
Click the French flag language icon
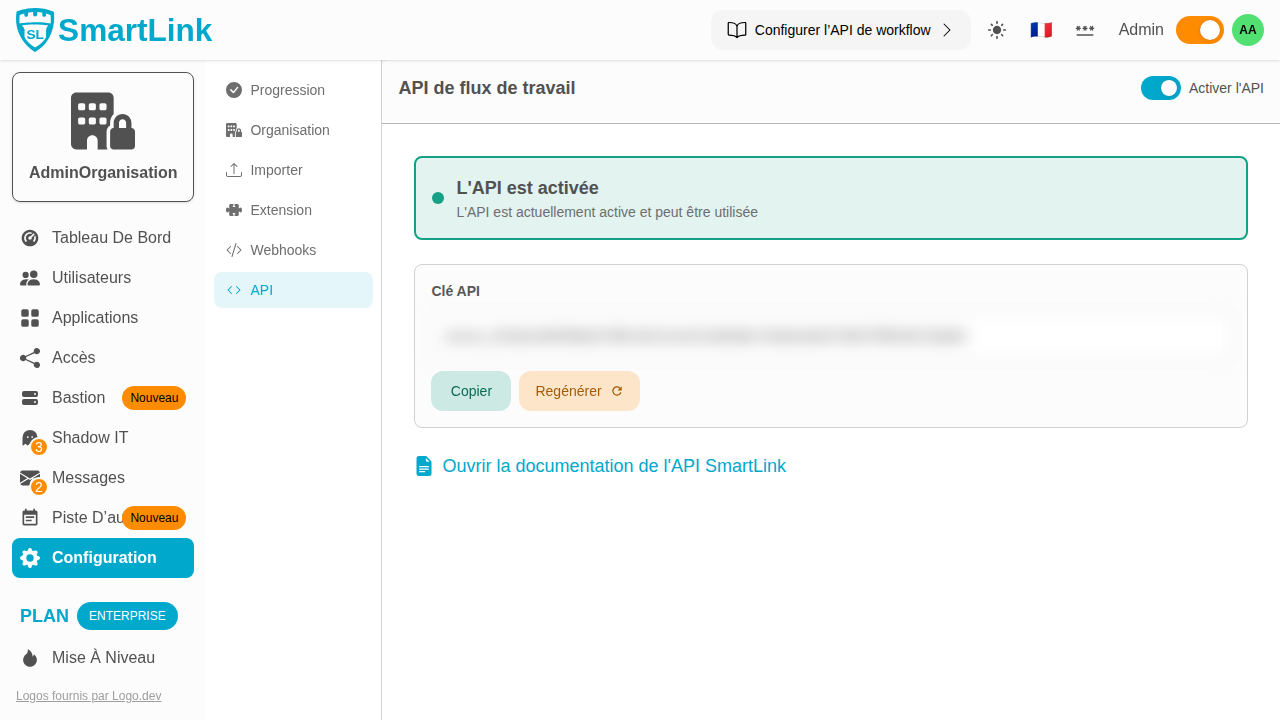[x=1040, y=30]
